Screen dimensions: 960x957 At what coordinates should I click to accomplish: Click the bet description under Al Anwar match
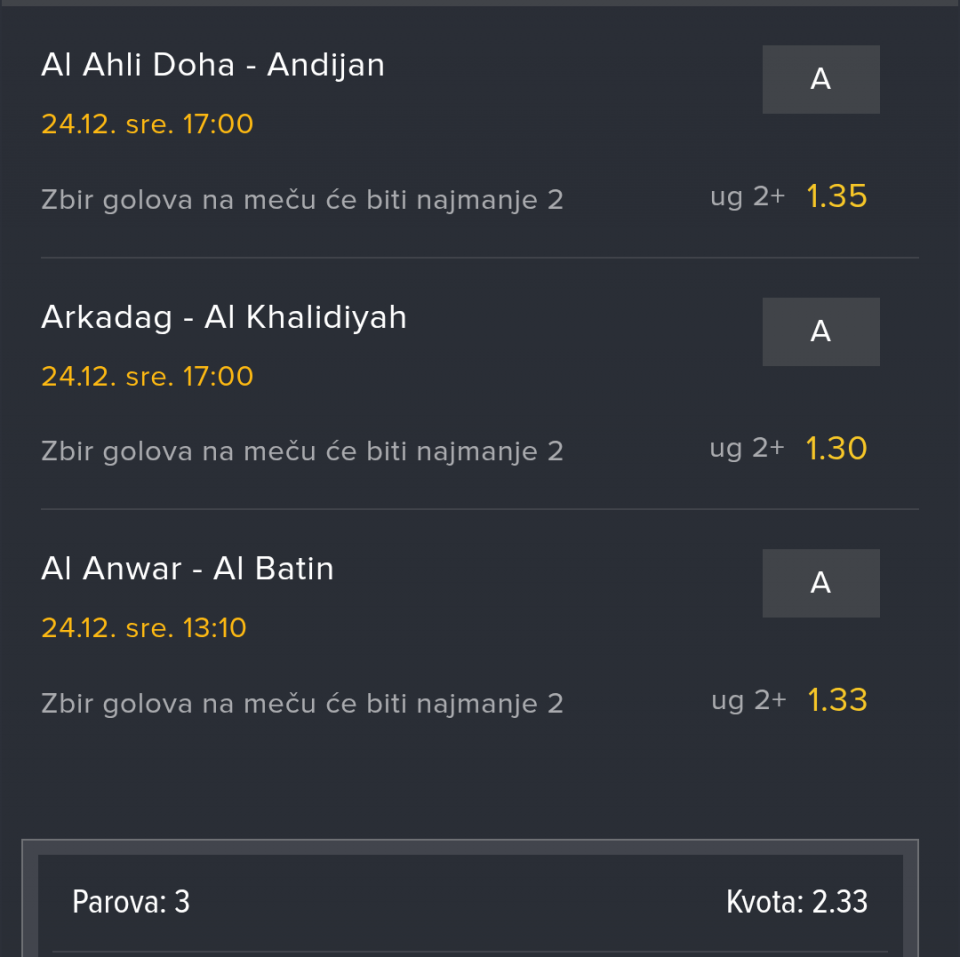[x=302, y=704]
